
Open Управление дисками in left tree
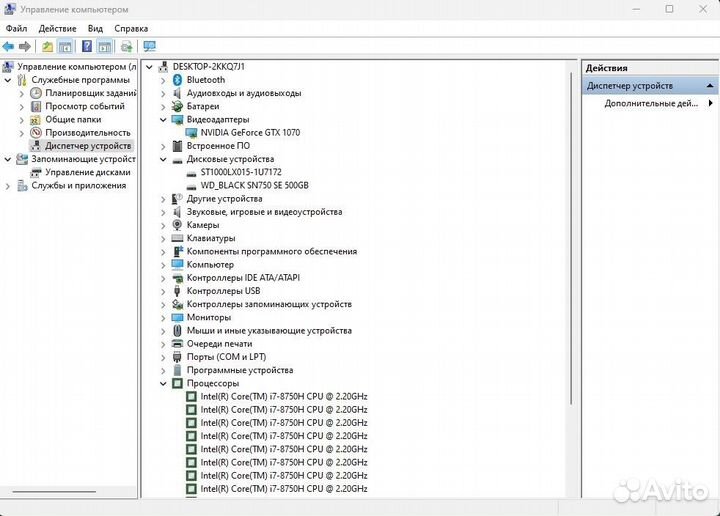pyautogui.click(x=87, y=172)
